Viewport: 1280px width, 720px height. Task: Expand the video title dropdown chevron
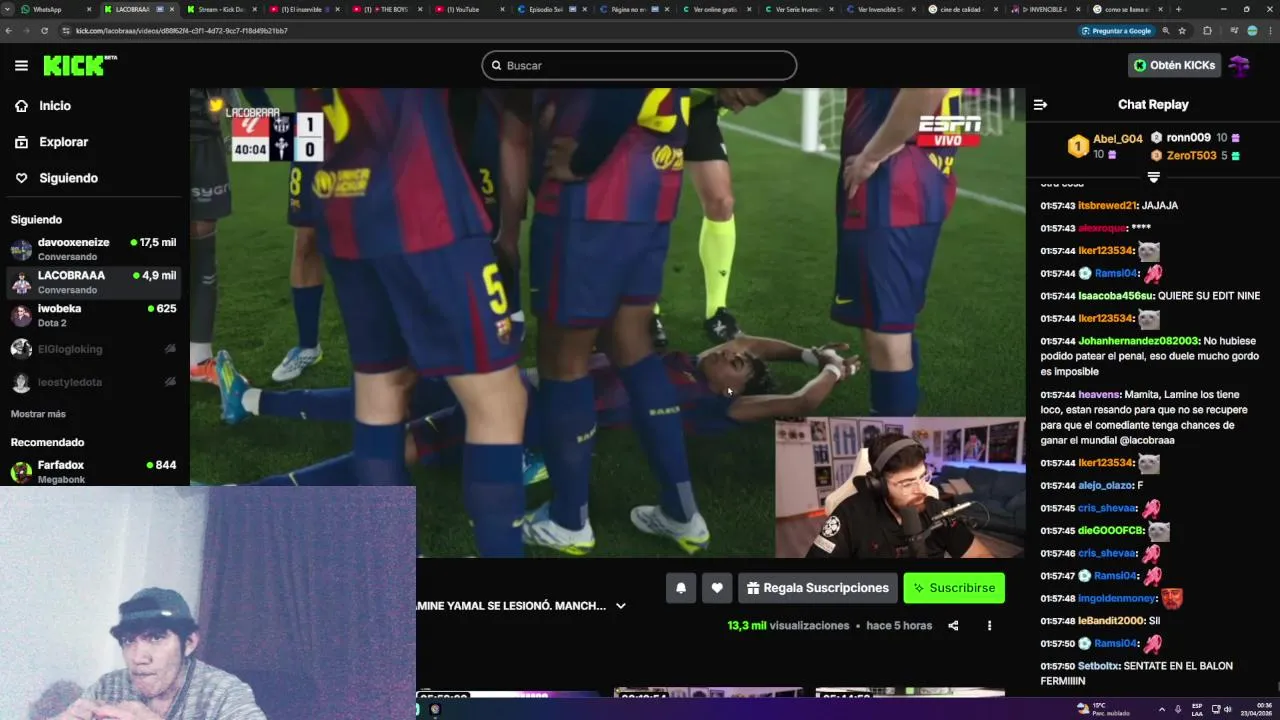click(x=621, y=606)
